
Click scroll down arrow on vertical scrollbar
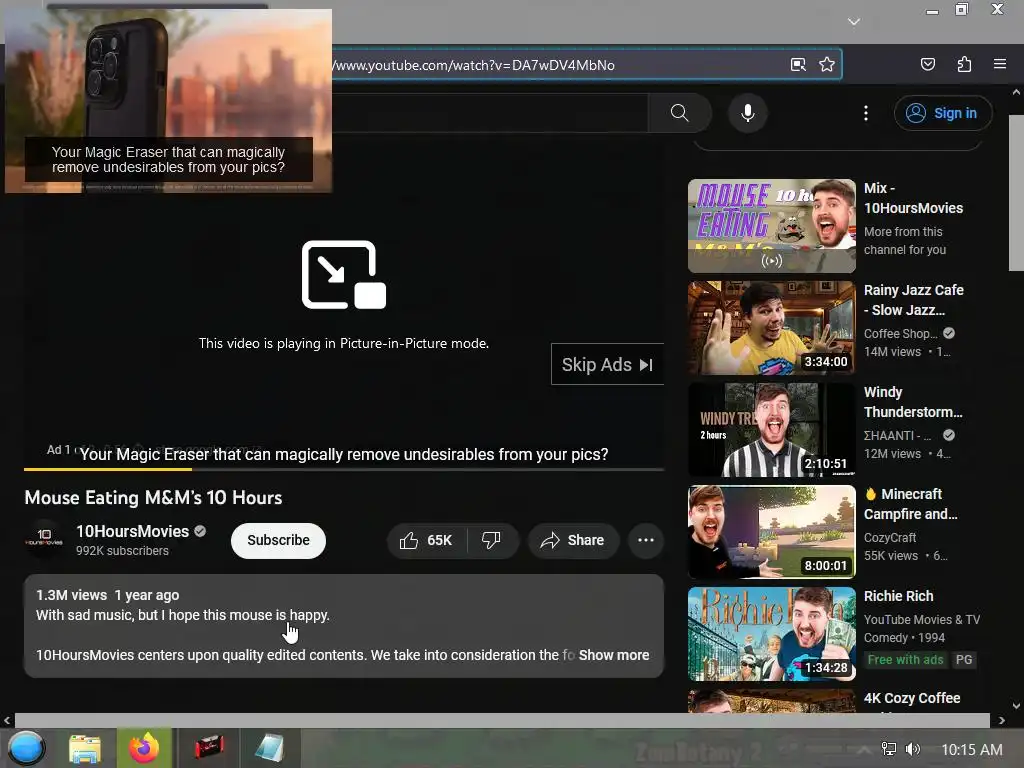click(x=1016, y=706)
